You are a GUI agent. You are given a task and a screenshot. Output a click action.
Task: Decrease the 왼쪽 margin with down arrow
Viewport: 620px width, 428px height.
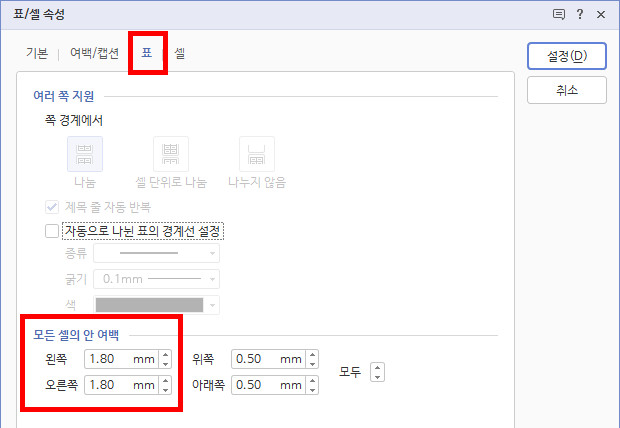click(x=166, y=364)
